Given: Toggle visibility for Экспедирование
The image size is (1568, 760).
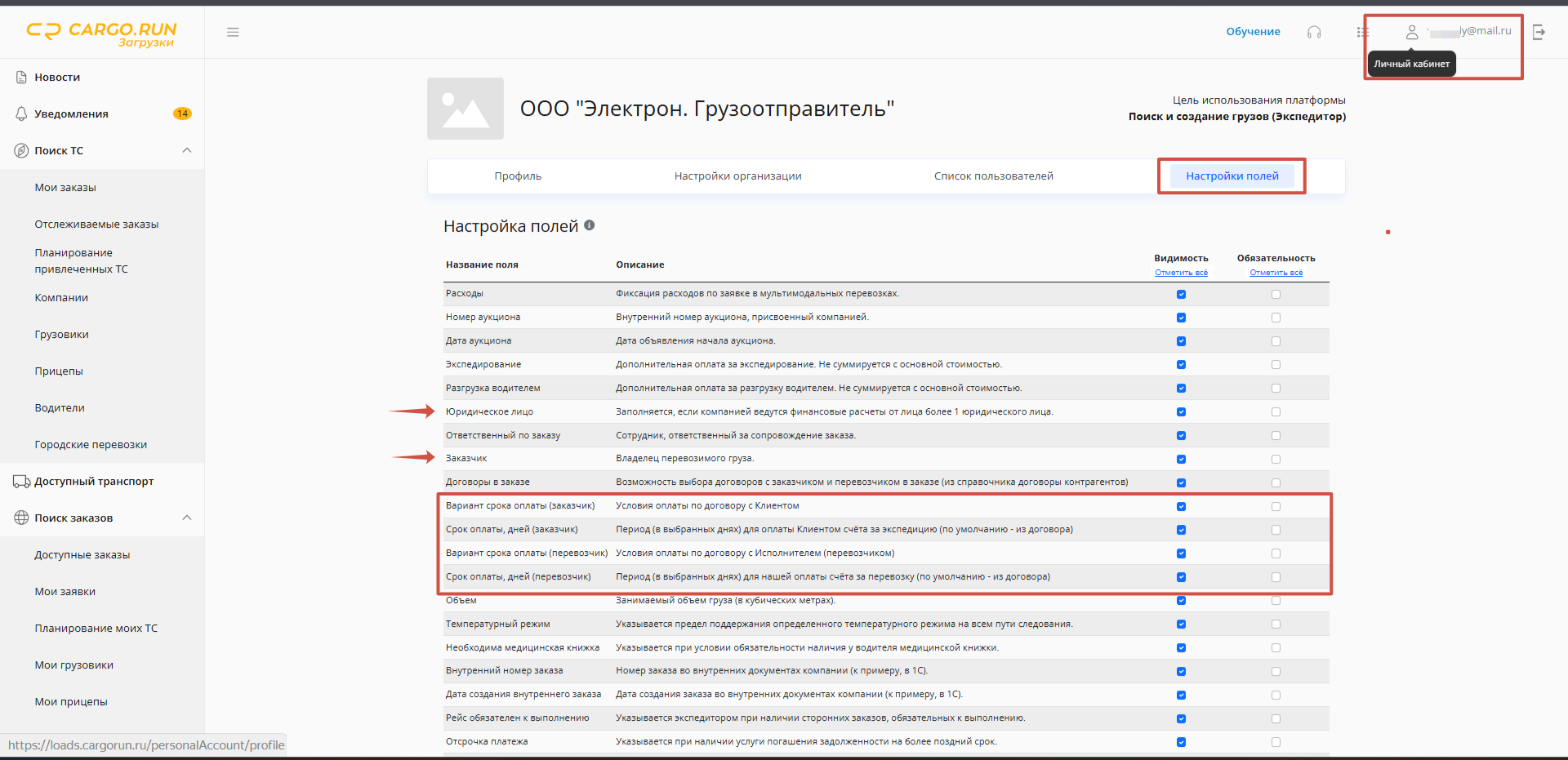Looking at the screenshot, I should [1181, 365].
